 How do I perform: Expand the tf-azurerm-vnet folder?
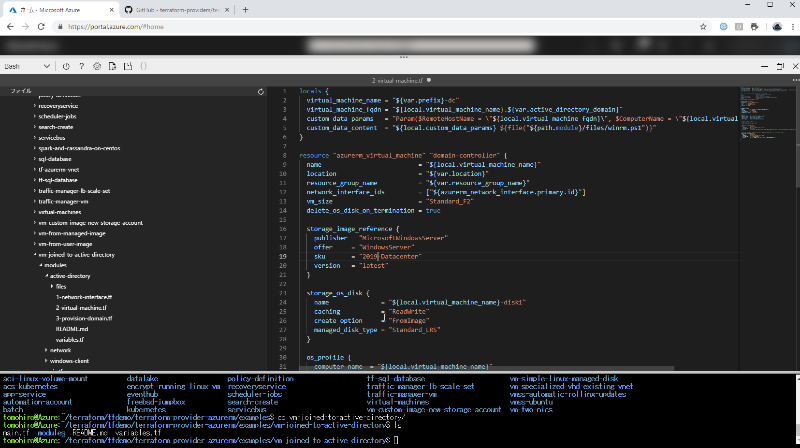[35, 169]
